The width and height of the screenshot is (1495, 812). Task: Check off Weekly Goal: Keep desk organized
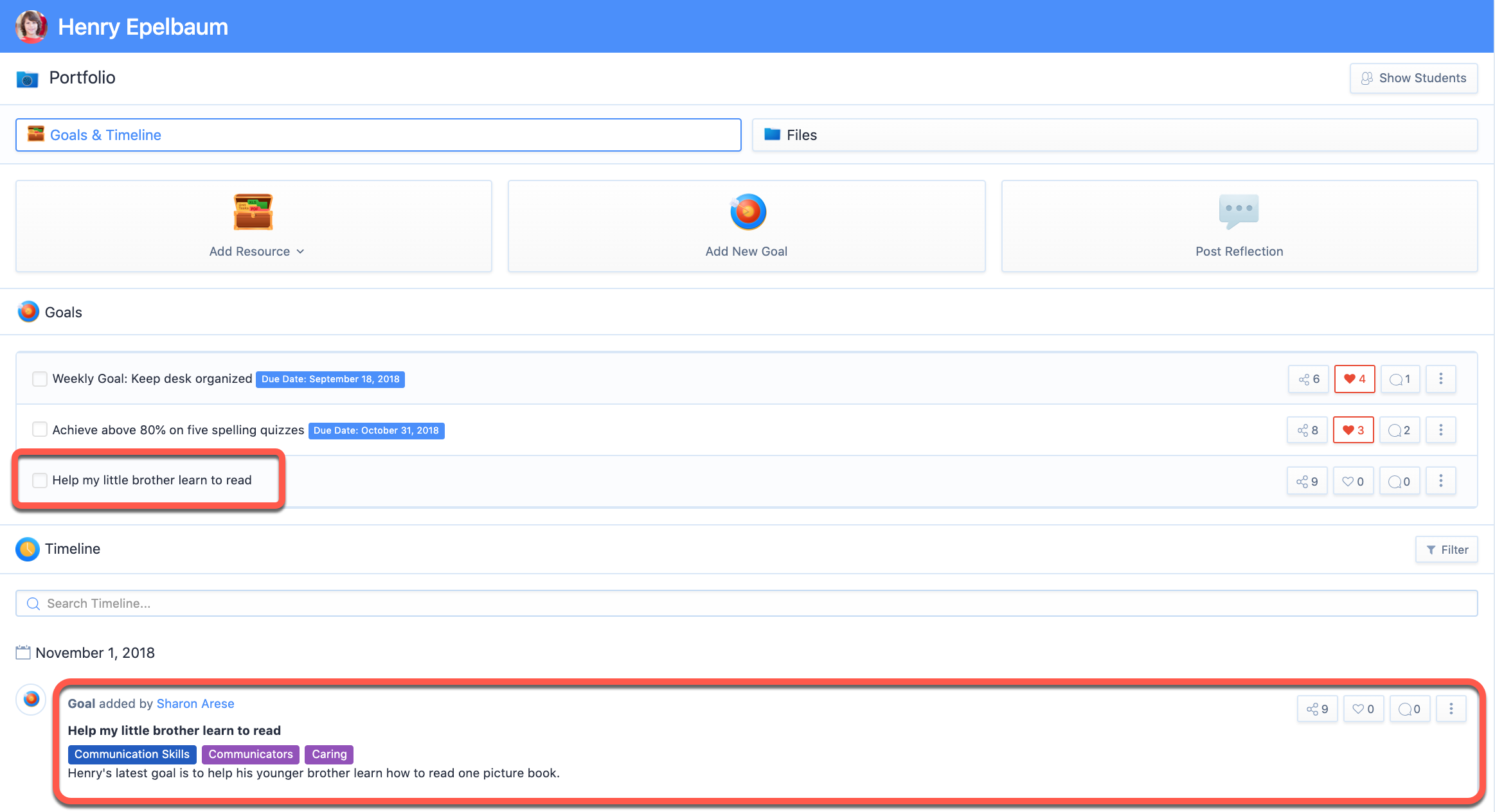[x=40, y=379]
